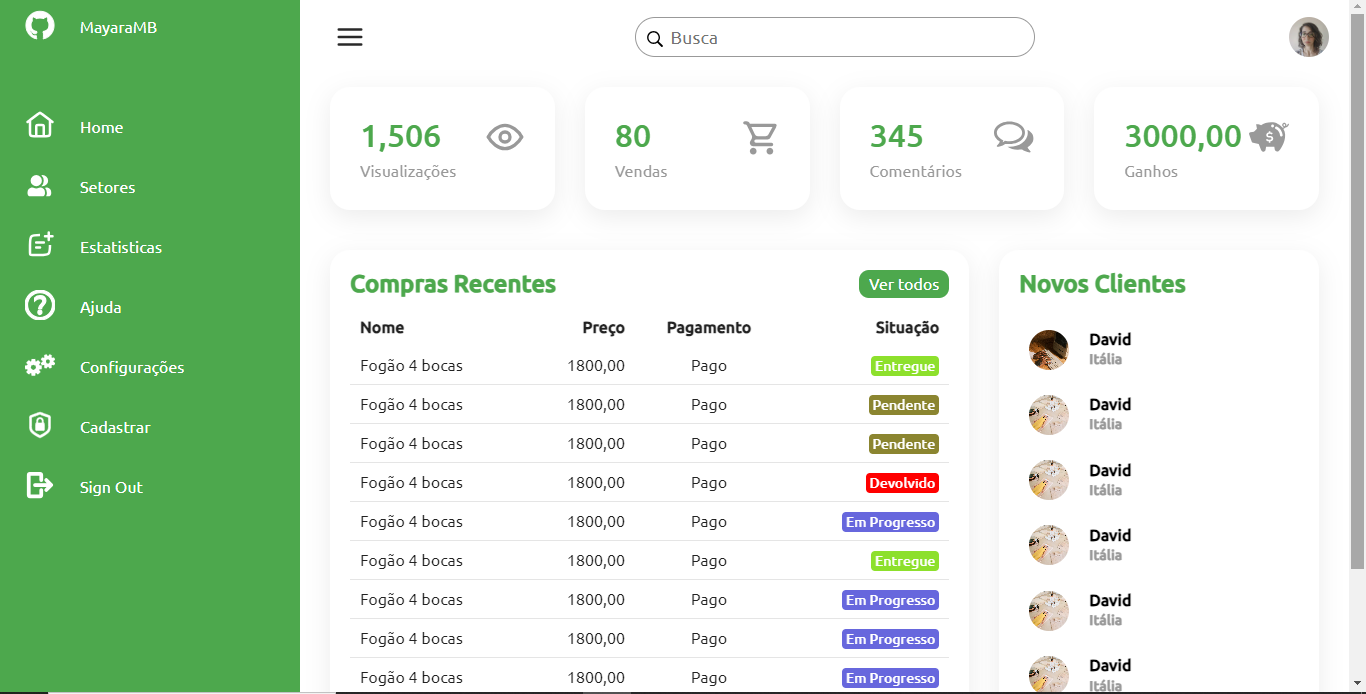1366x694 pixels.
Task: Select the Configurações gears icon
Action: coord(39,365)
